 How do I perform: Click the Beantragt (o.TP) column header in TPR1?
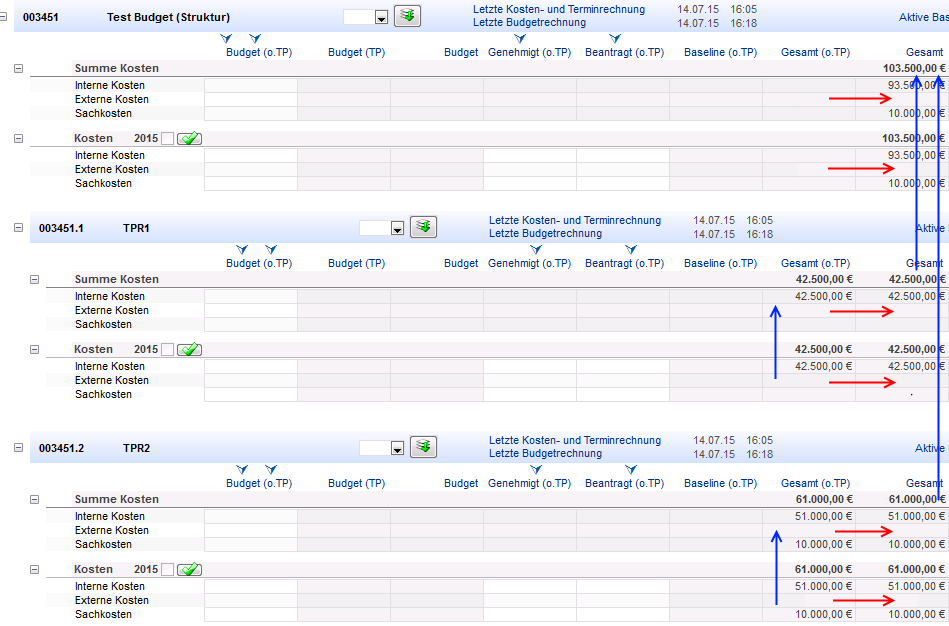coord(625,263)
